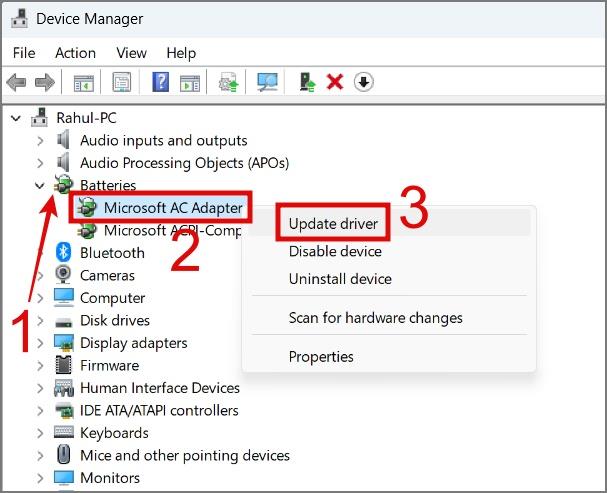Expand the Computer category

pos(40,298)
